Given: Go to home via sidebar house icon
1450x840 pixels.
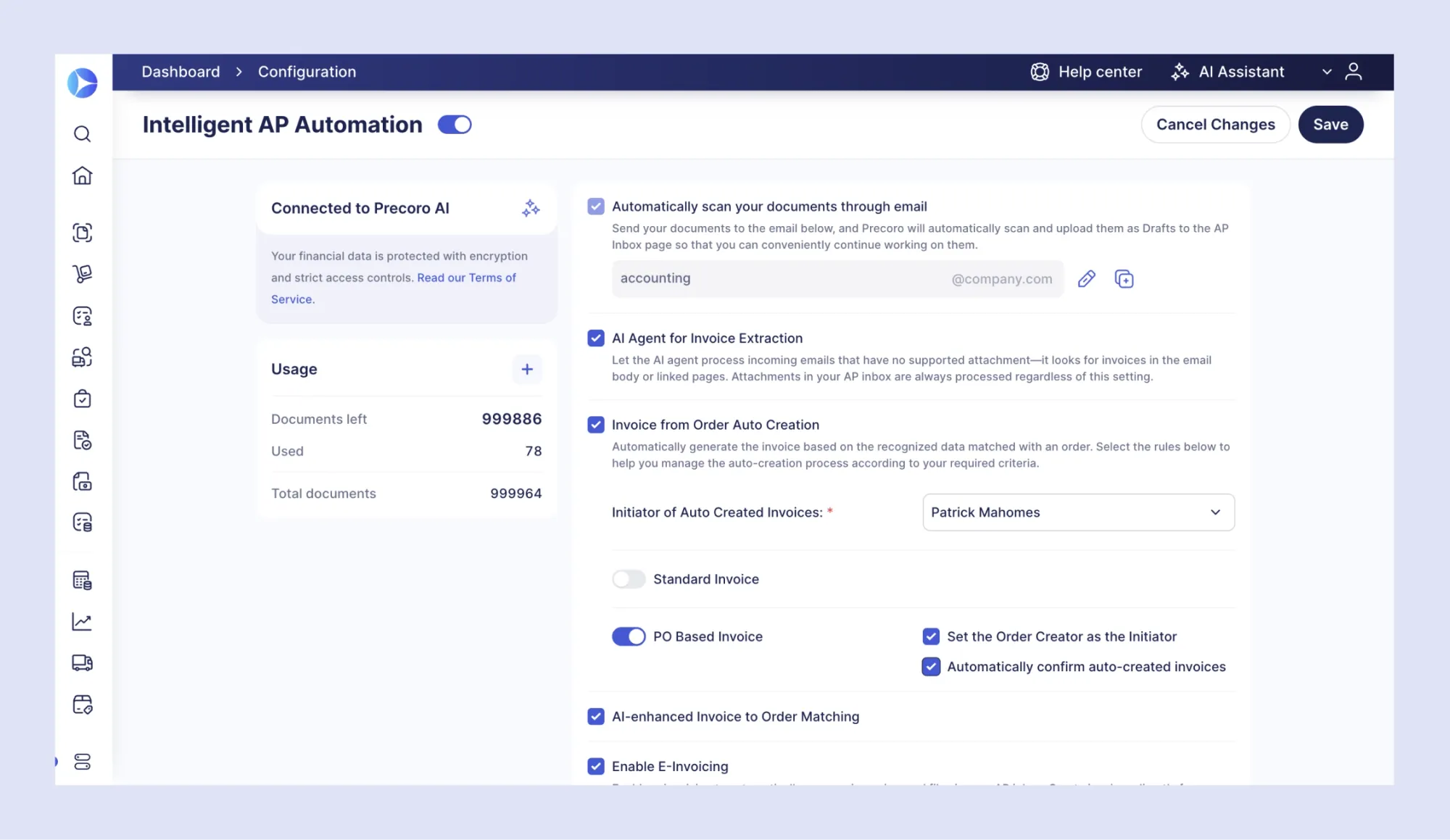Looking at the screenshot, I should [82, 175].
